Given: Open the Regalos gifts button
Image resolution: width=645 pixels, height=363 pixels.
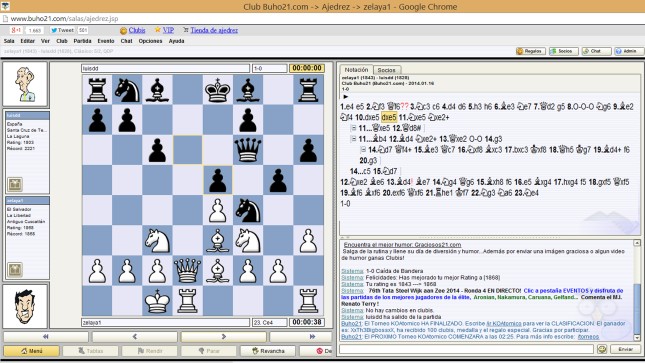Looking at the screenshot, I should pyautogui.click(x=531, y=51).
